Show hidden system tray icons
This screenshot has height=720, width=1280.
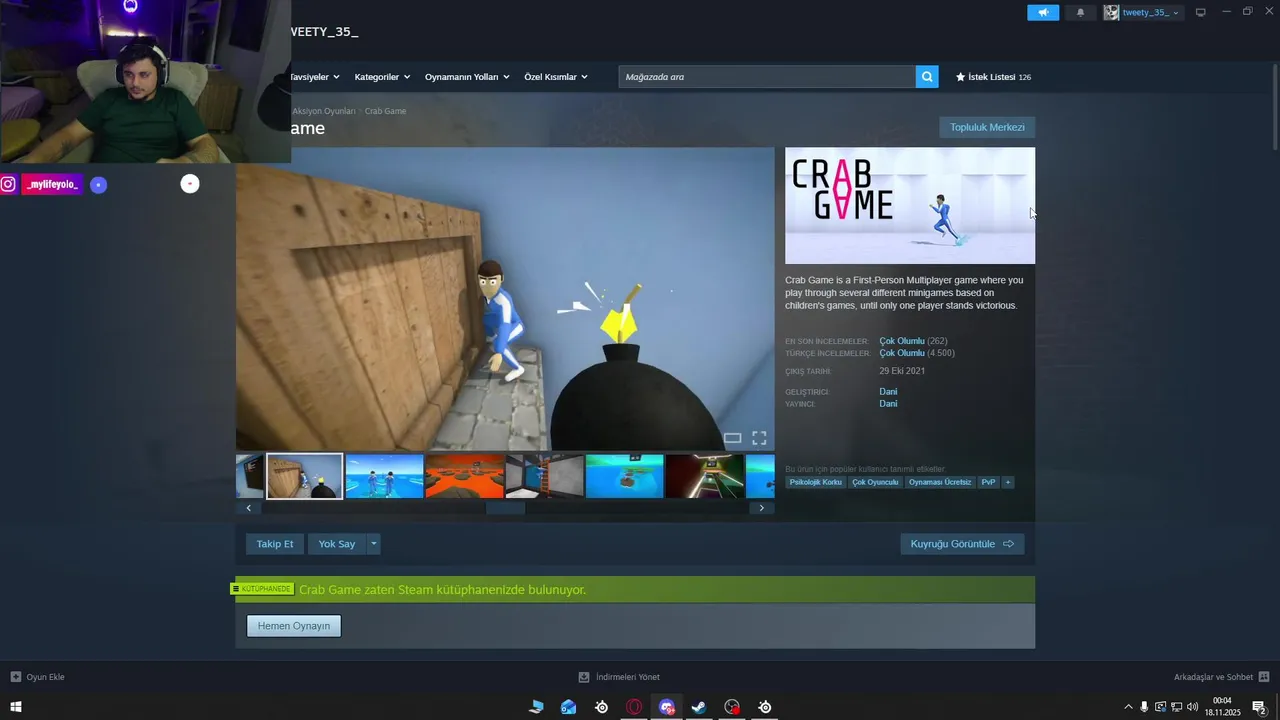1128,707
